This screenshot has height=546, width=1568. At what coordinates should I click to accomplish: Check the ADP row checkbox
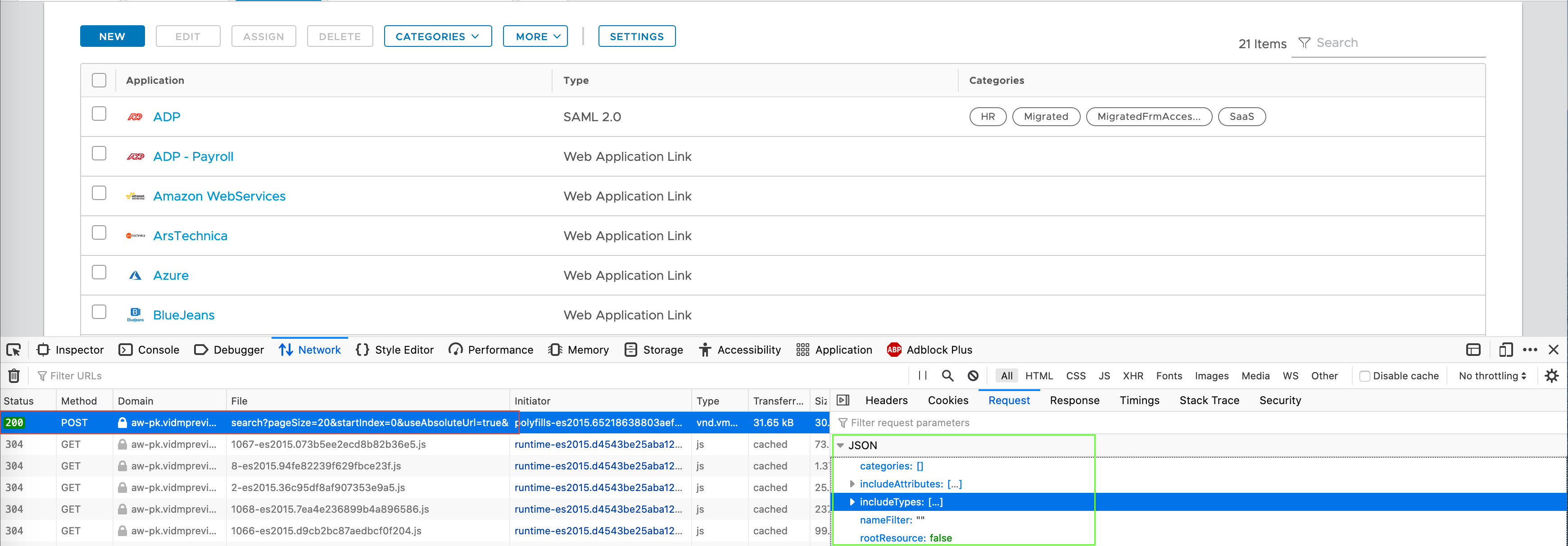coord(99,114)
